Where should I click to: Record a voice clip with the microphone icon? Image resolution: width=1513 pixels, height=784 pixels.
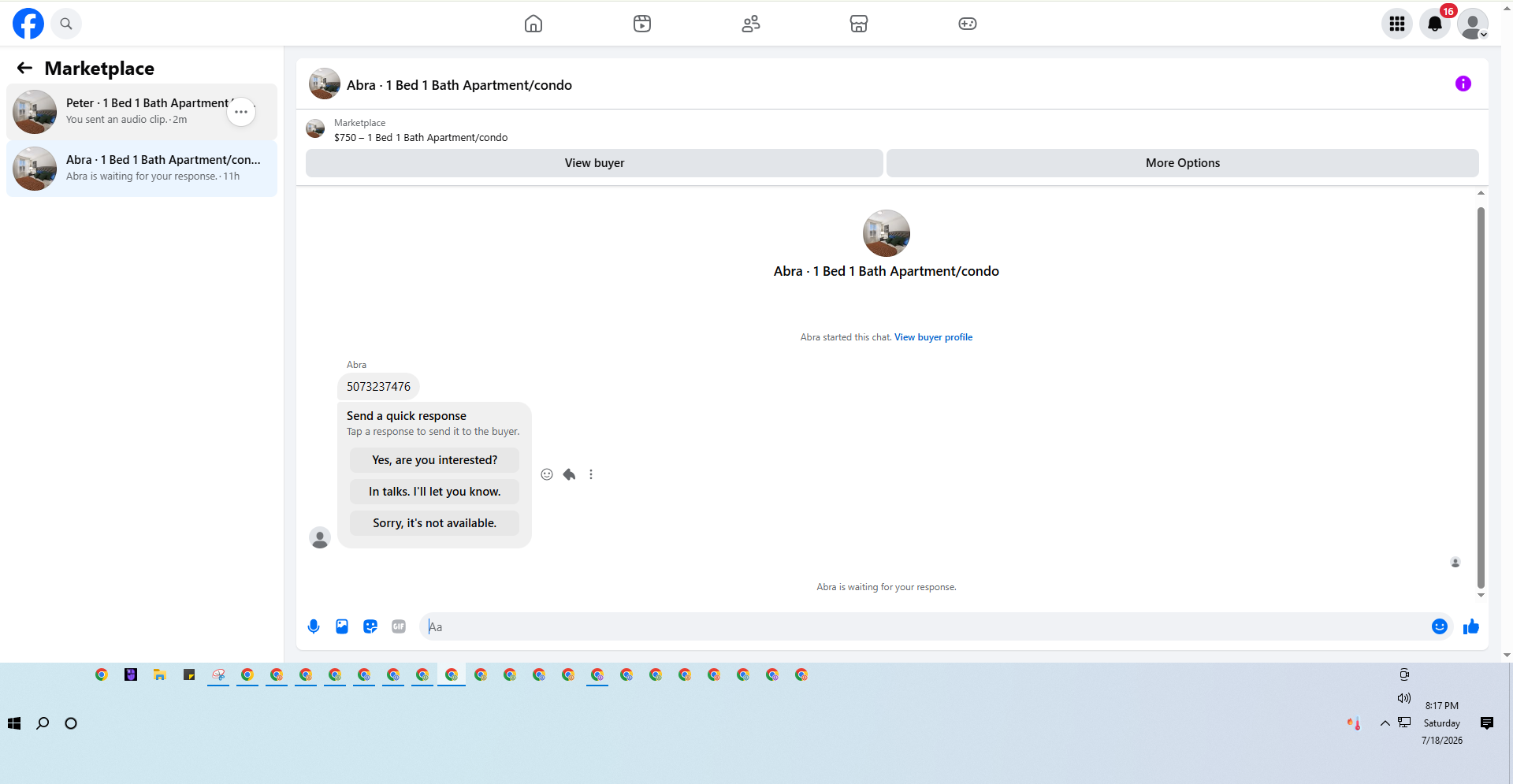click(x=314, y=626)
